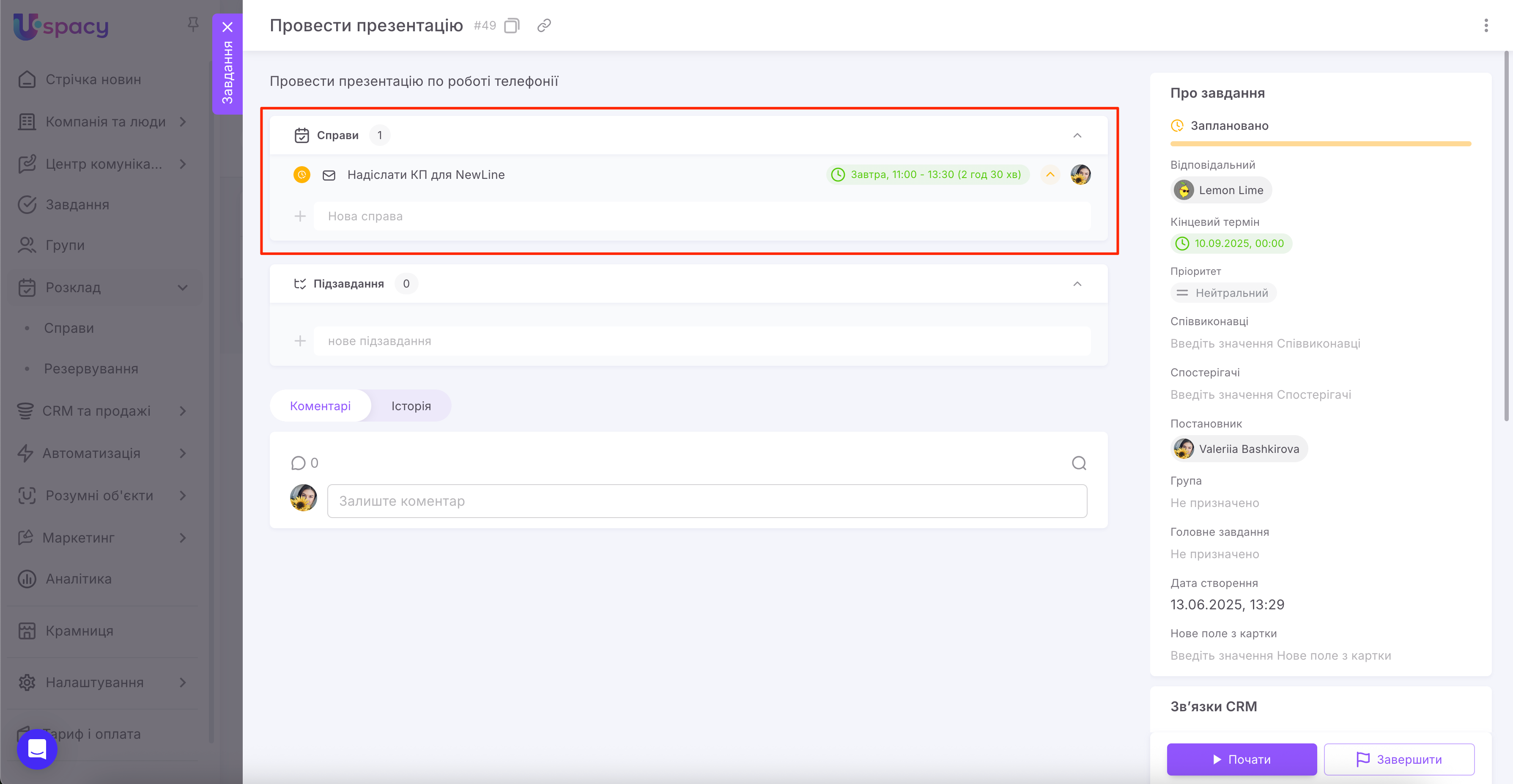The height and width of the screenshot is (784, 1513).
Task: Open the support chat widget icon
Action: [37, 749]
